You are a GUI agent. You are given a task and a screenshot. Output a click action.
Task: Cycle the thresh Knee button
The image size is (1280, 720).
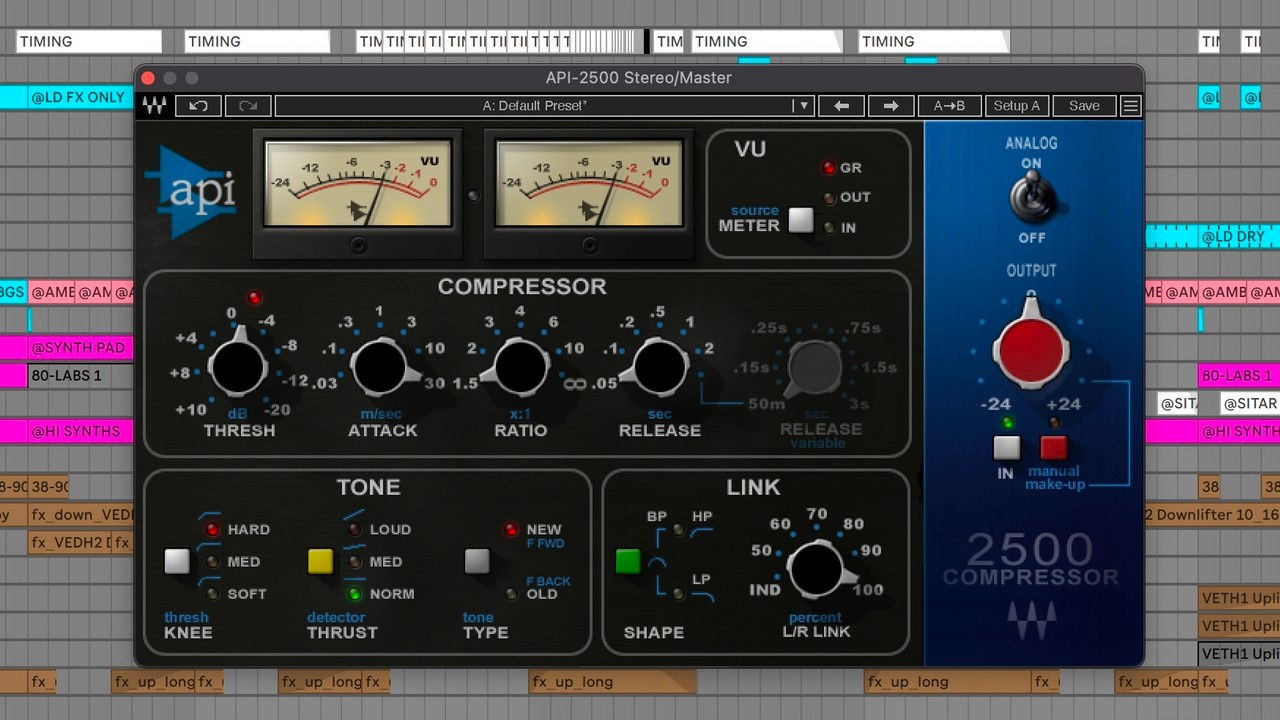pos(177,561)
